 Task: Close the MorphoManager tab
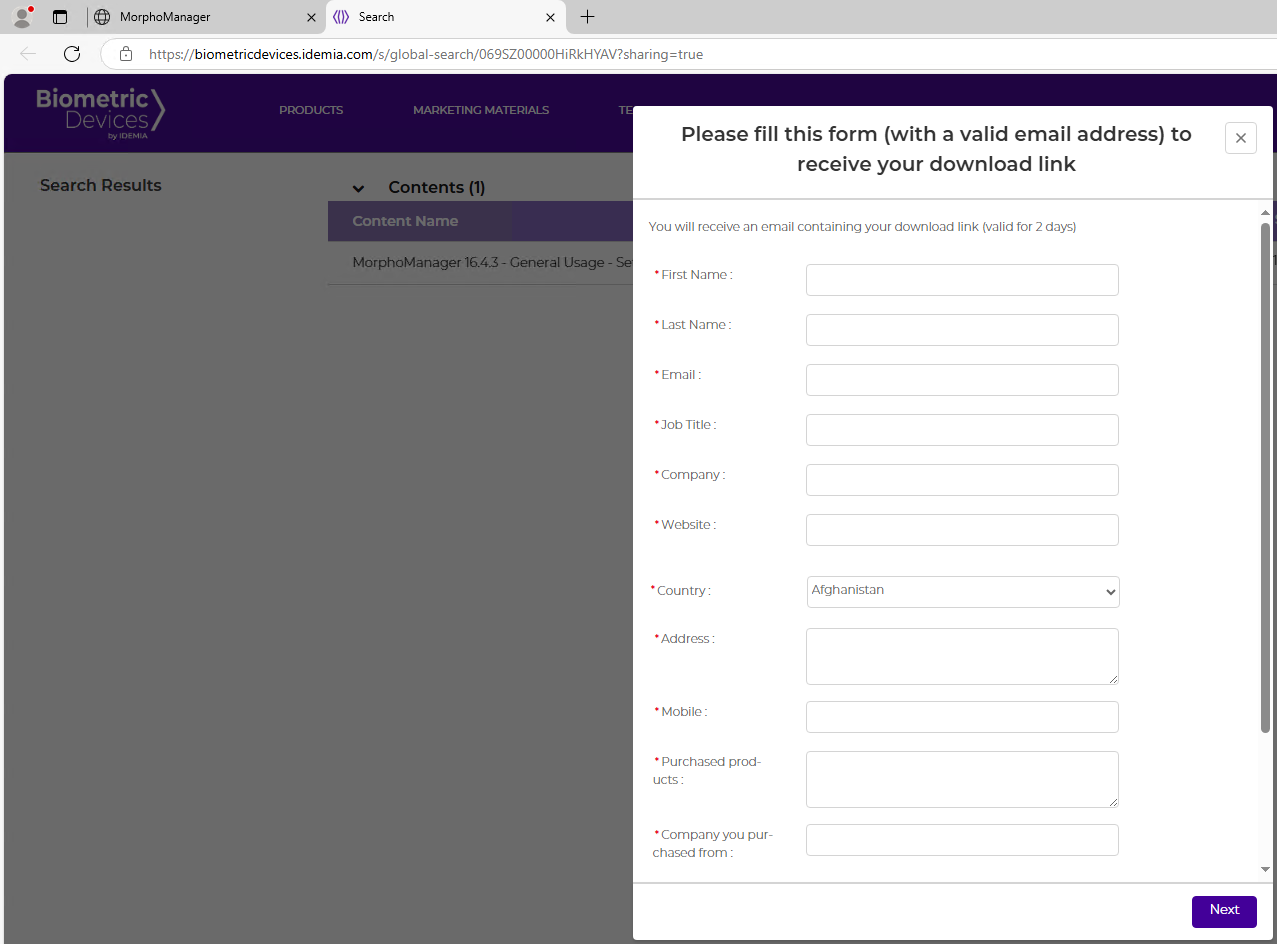(x=310, y=17)
